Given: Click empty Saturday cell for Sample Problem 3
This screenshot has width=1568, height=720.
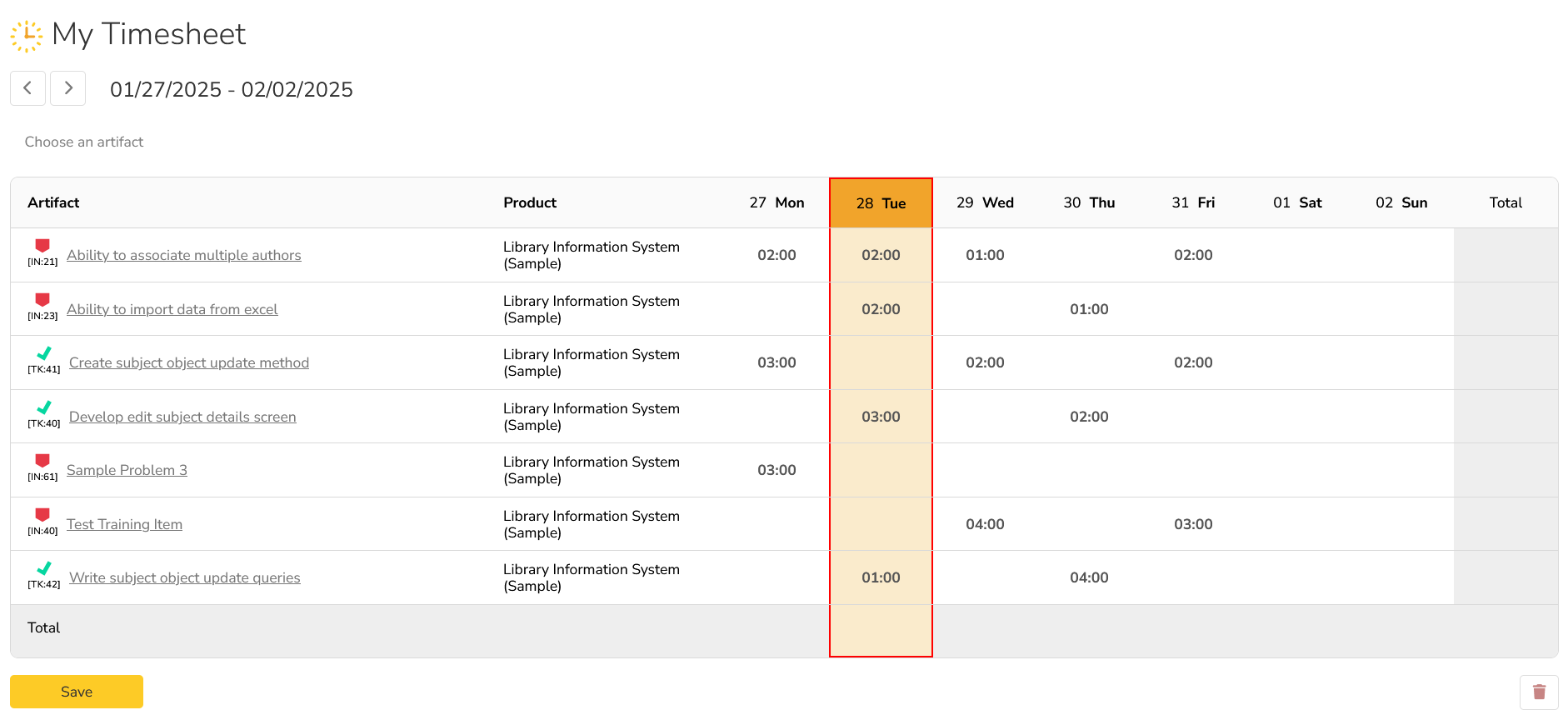Looking at the screenshot, I should coord(1297,471).
